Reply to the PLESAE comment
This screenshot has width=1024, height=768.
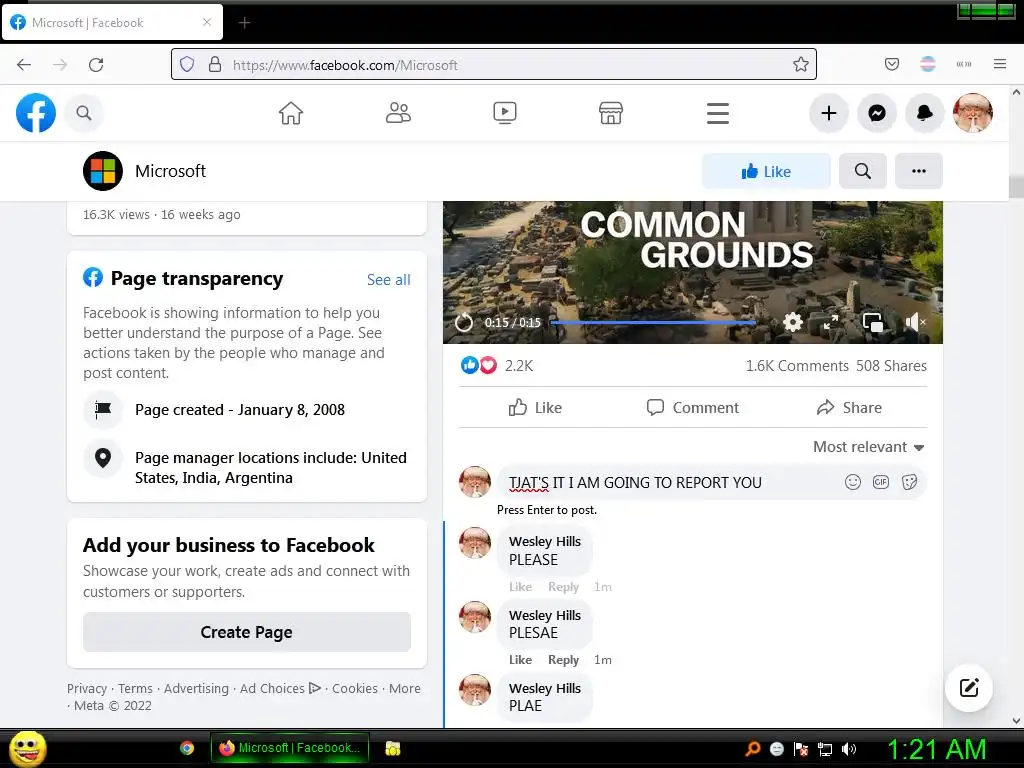(563, 660)
